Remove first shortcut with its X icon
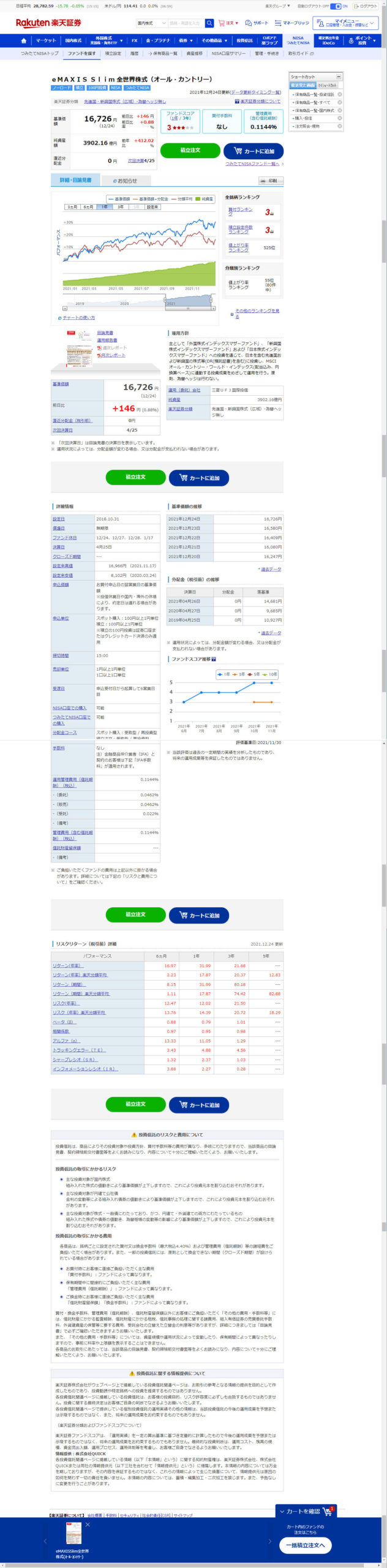This screenshot has height=1568, width=387. 340,94
